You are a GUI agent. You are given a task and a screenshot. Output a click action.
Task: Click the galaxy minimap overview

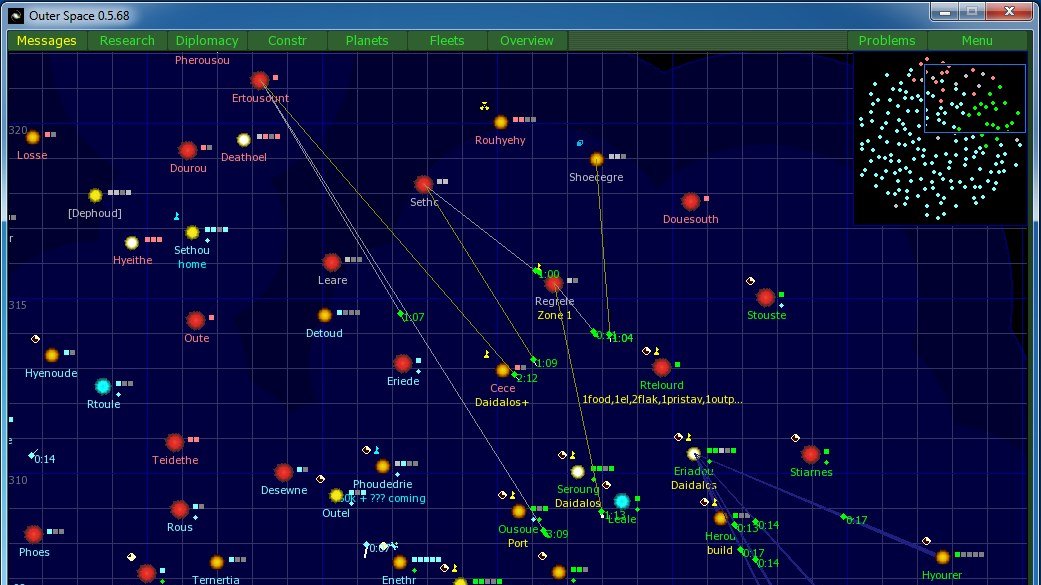pyautogui.click(x=941, y=138)
